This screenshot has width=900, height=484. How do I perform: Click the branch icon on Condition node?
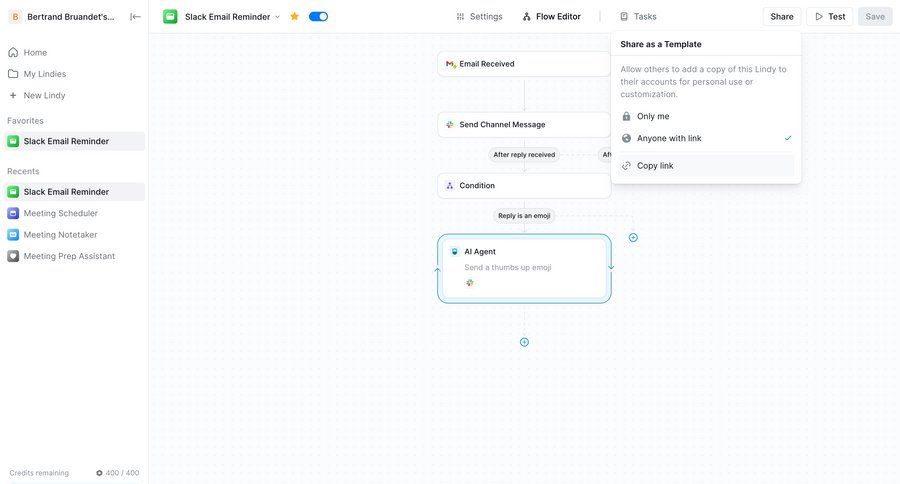(450, 185)
